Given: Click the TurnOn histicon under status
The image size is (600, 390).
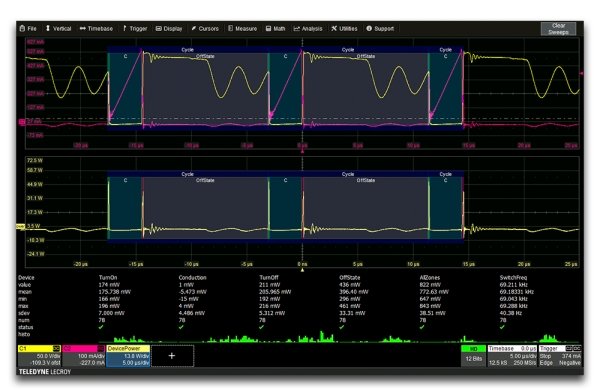Looking at the screenshot, I should coord(138,338).
